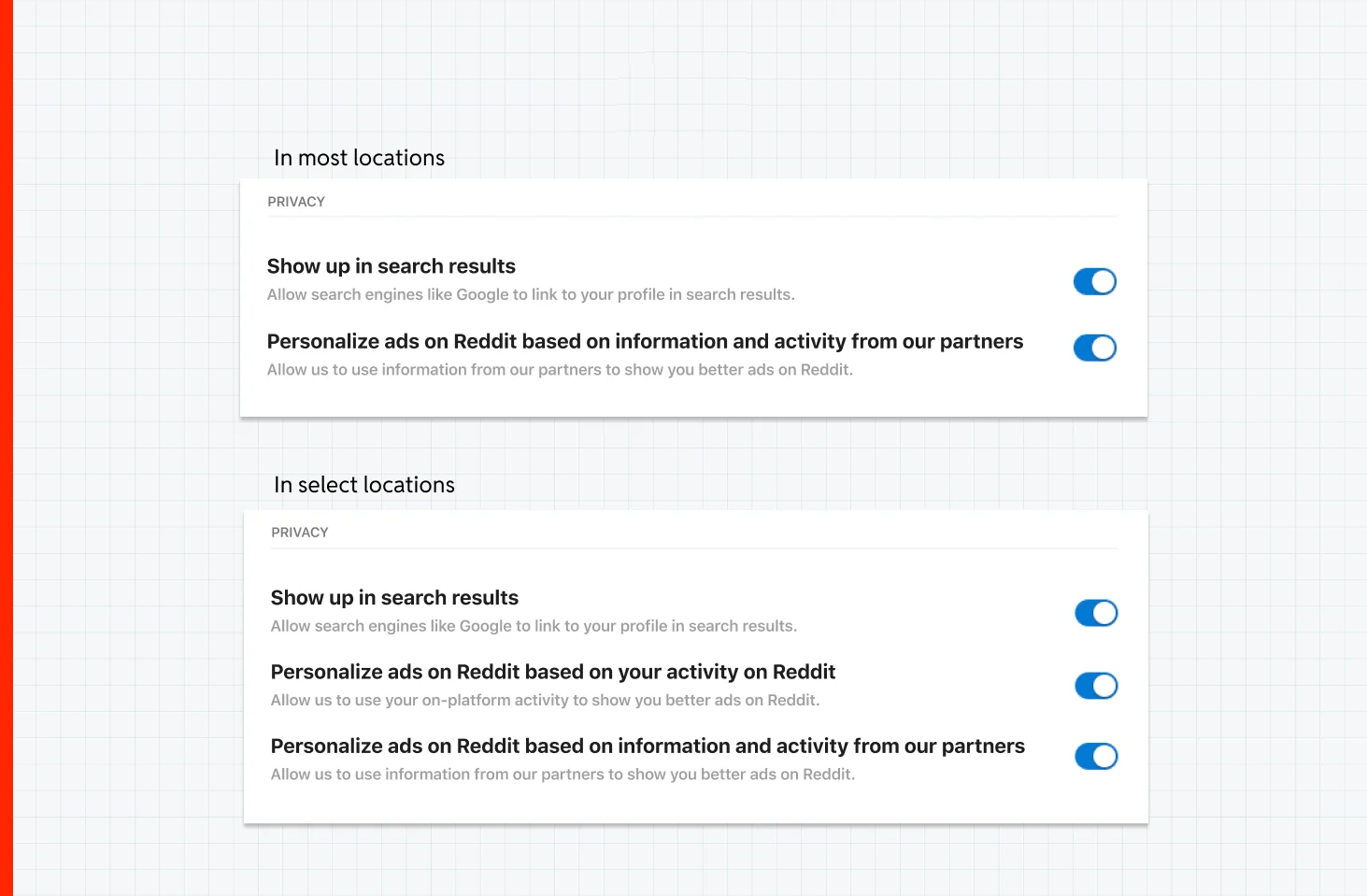This screenshot has height=896, width=1367.
Task: Click the "In select locations" heading
Action: [x=363, y=485]
